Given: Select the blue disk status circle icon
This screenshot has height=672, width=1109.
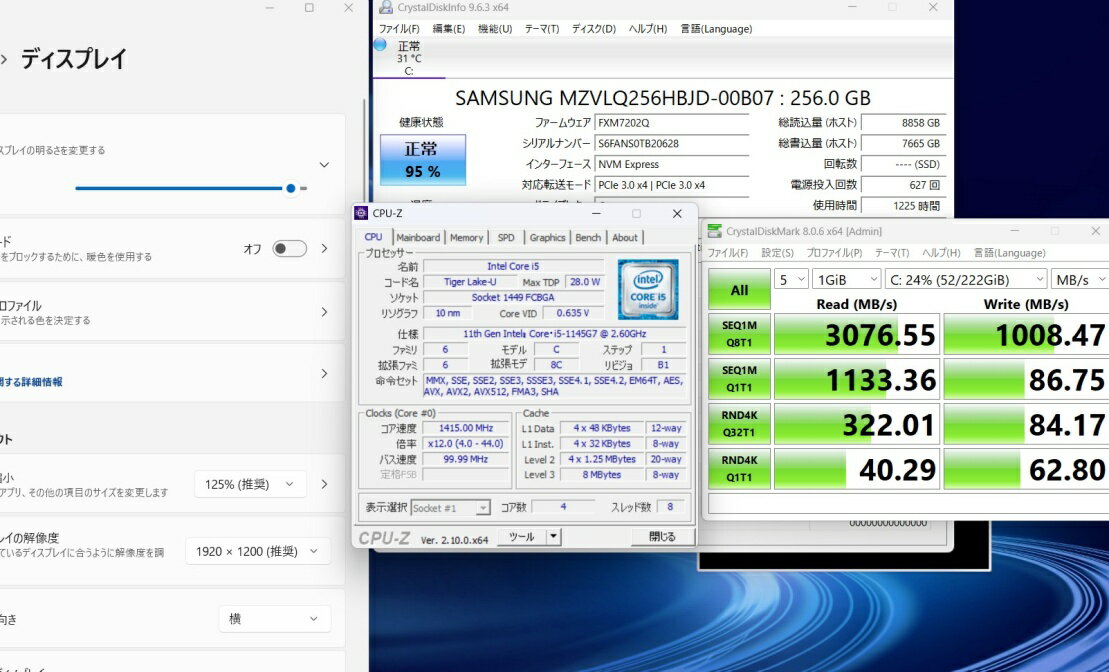Looking at the screenshot, I should pos(380,45).
